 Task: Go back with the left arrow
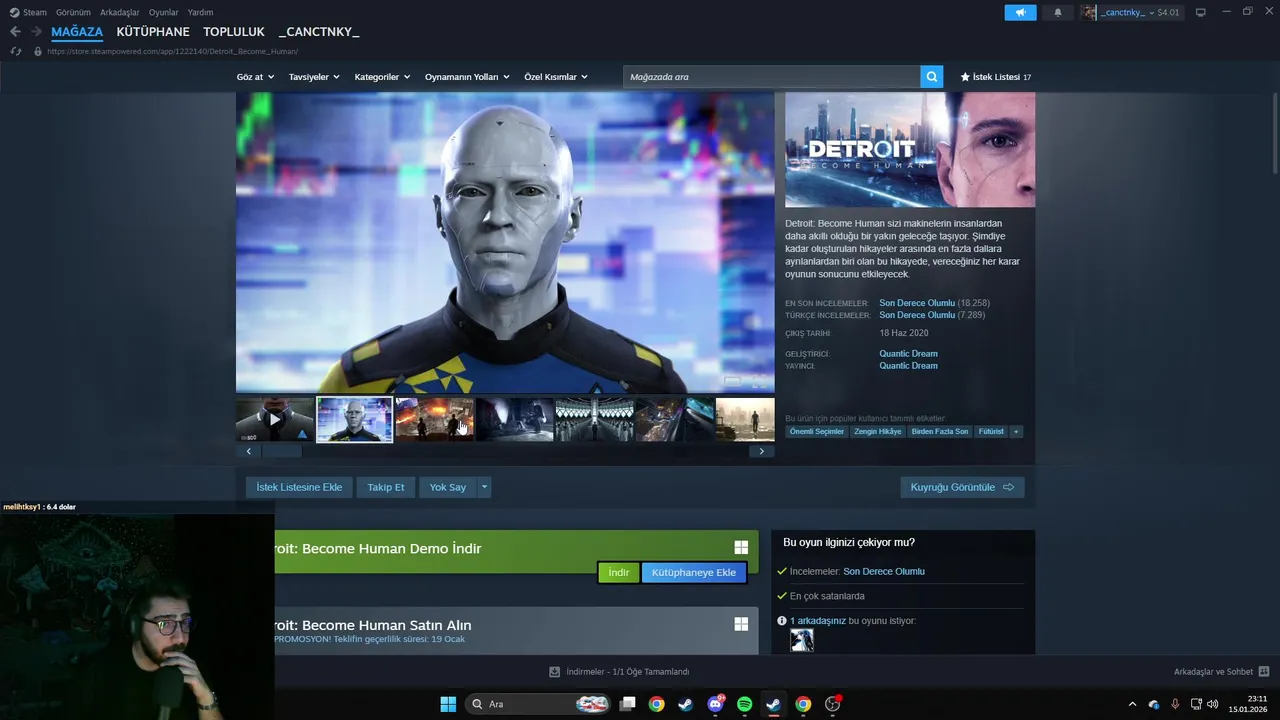pyautogui.click(x=15, y=32)
